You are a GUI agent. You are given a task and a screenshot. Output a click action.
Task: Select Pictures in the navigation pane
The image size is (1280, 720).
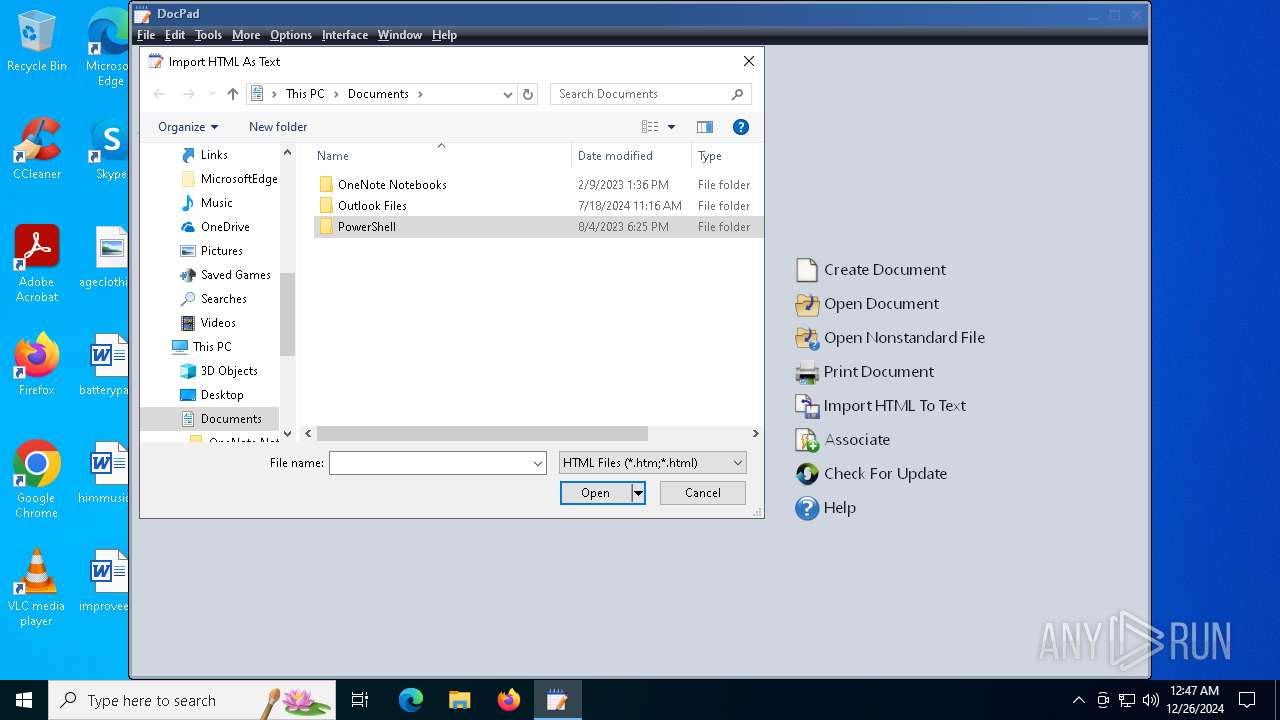(222, 251)
